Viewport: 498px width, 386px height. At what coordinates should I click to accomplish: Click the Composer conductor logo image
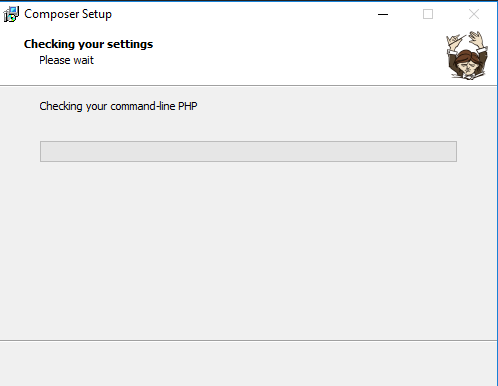tap(467, 55)
